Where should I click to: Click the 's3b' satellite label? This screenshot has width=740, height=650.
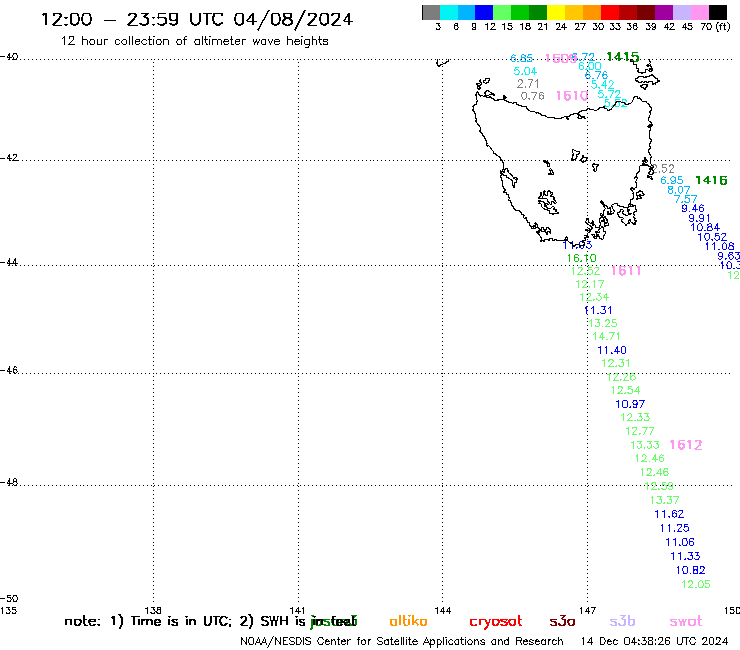(x=622, y=621)
